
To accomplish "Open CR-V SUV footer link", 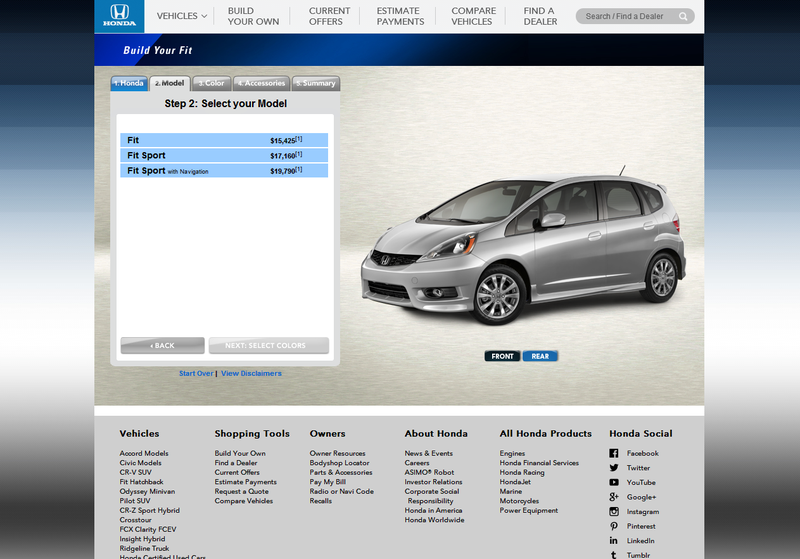I will click(x=136, y=472).
